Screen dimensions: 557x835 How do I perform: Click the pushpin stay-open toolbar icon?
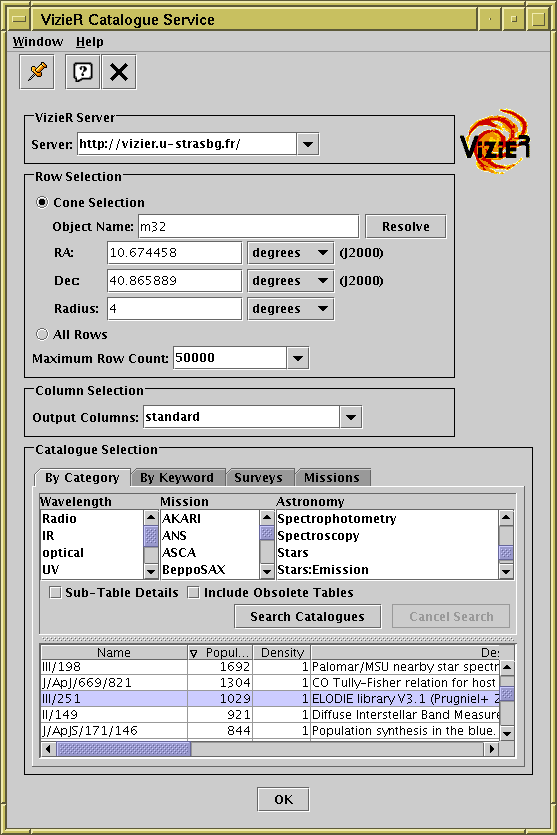pos(37,72)
